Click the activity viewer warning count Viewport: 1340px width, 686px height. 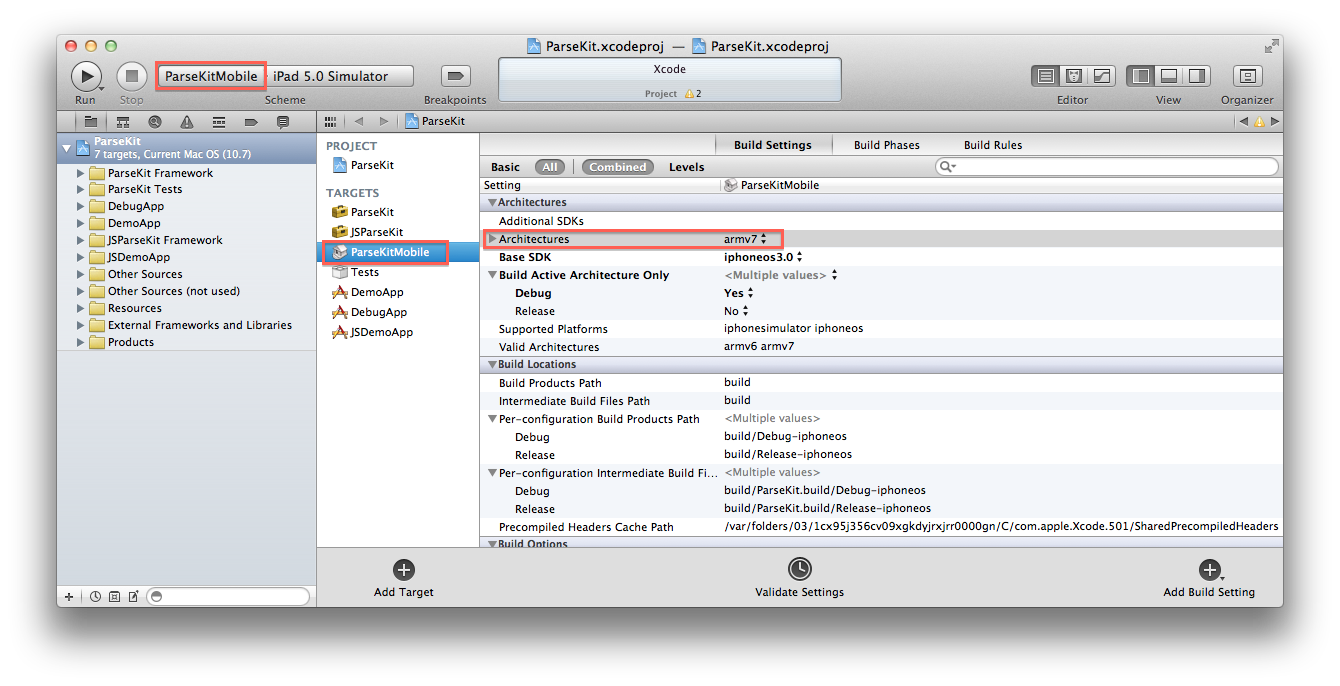[x=692, y=94]
